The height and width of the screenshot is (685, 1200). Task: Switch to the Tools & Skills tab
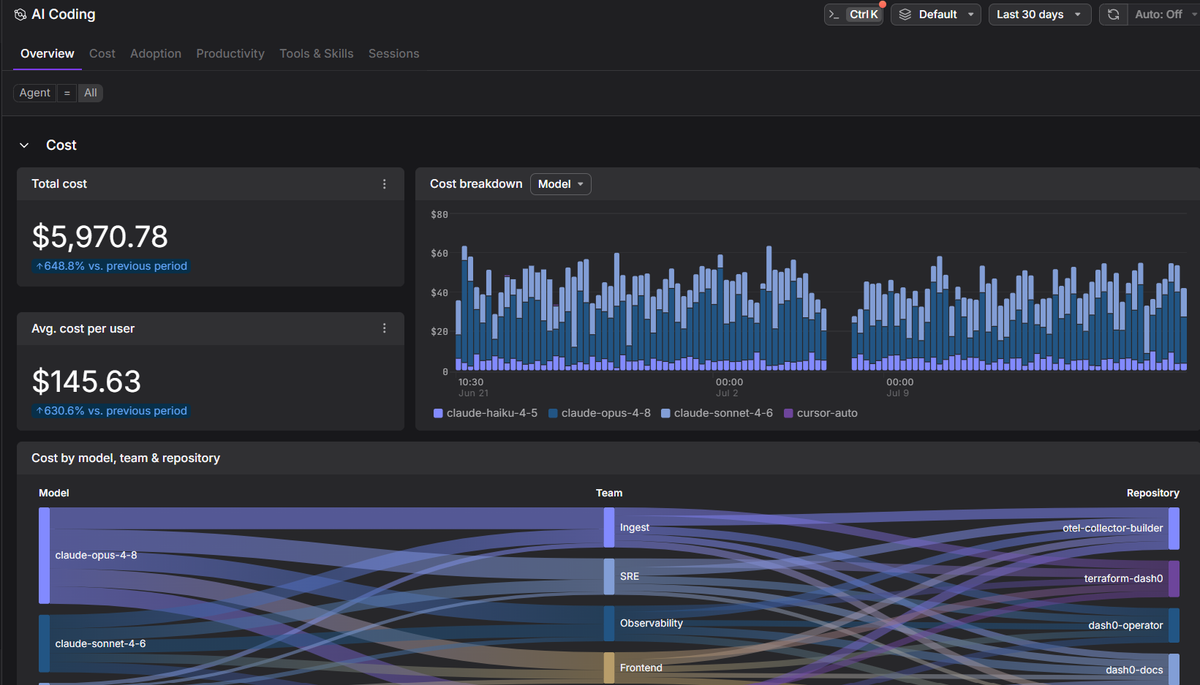(x=316, y=54)
